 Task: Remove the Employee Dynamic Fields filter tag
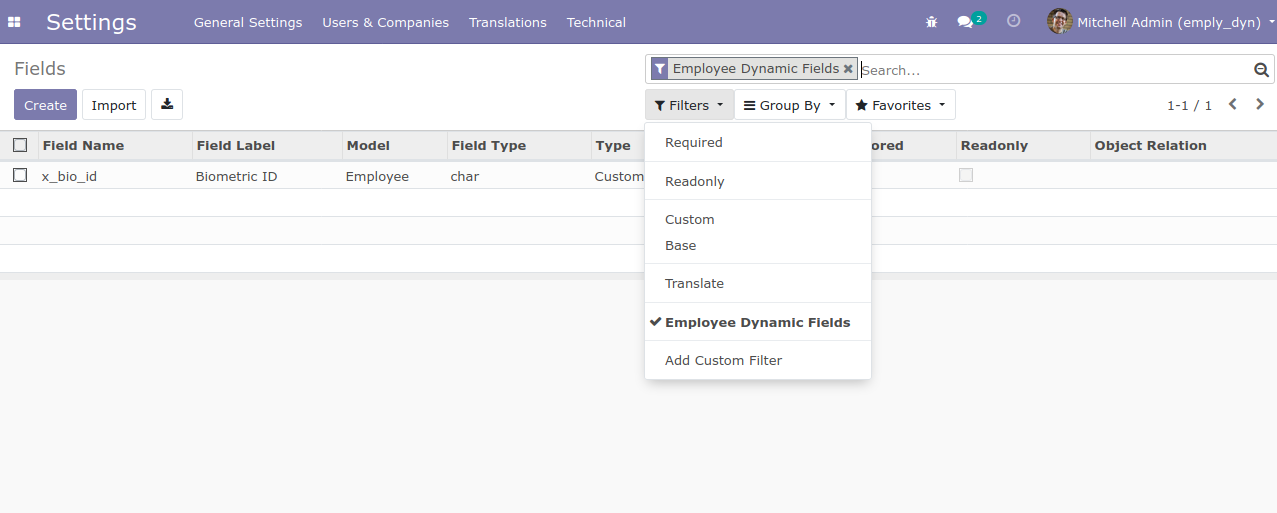click(x=848, y=69)
